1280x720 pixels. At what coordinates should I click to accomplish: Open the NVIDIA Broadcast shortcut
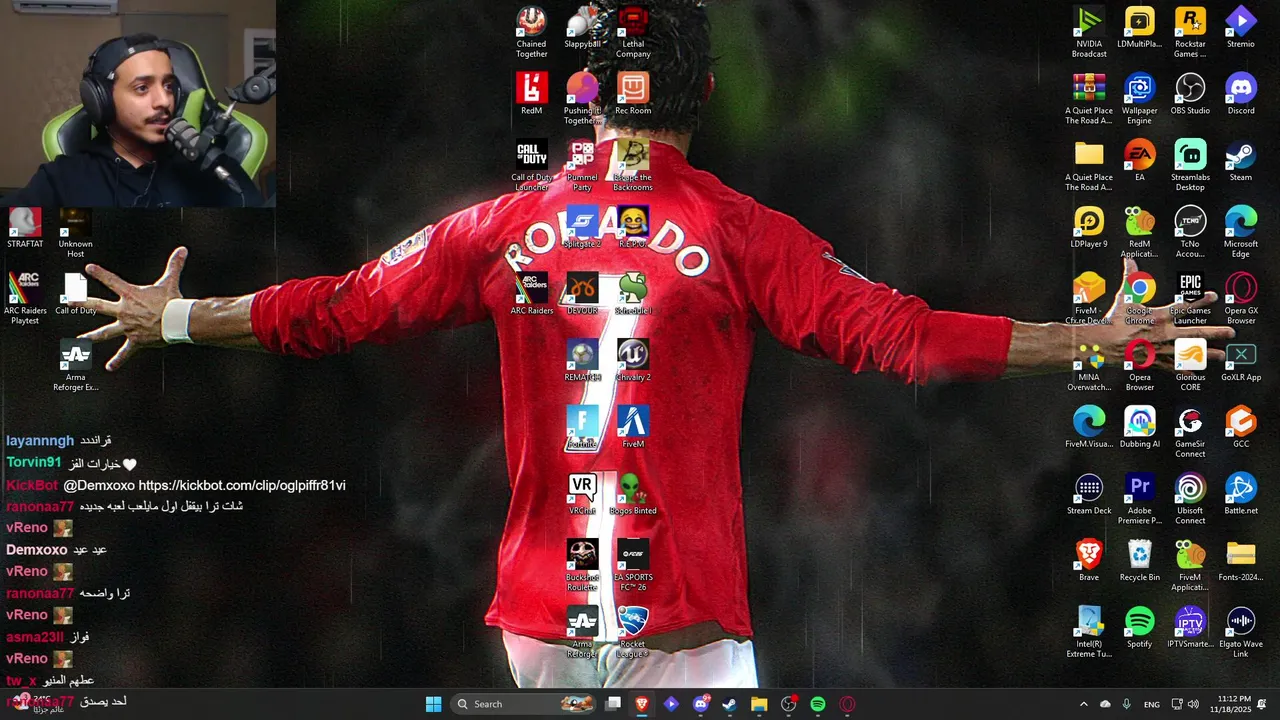(x=1089, y=32)
